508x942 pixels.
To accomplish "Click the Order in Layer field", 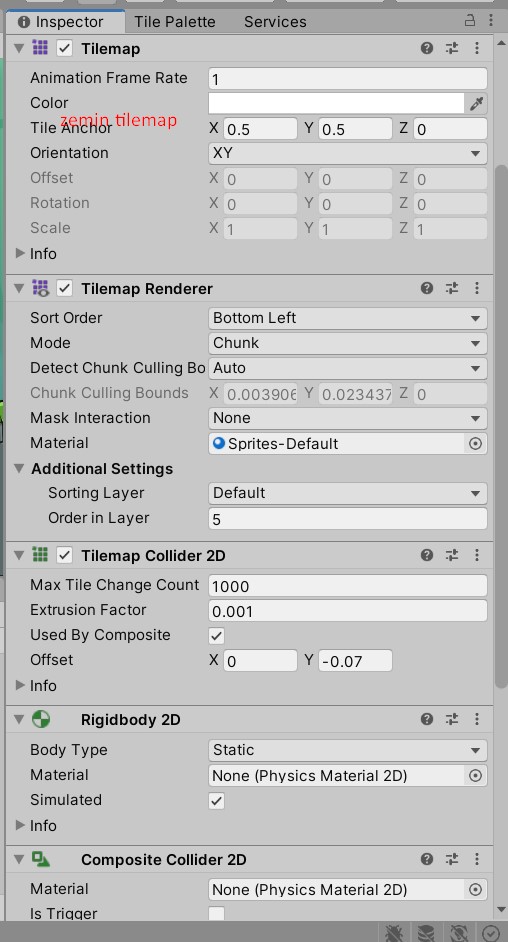I will coord(348,519).
